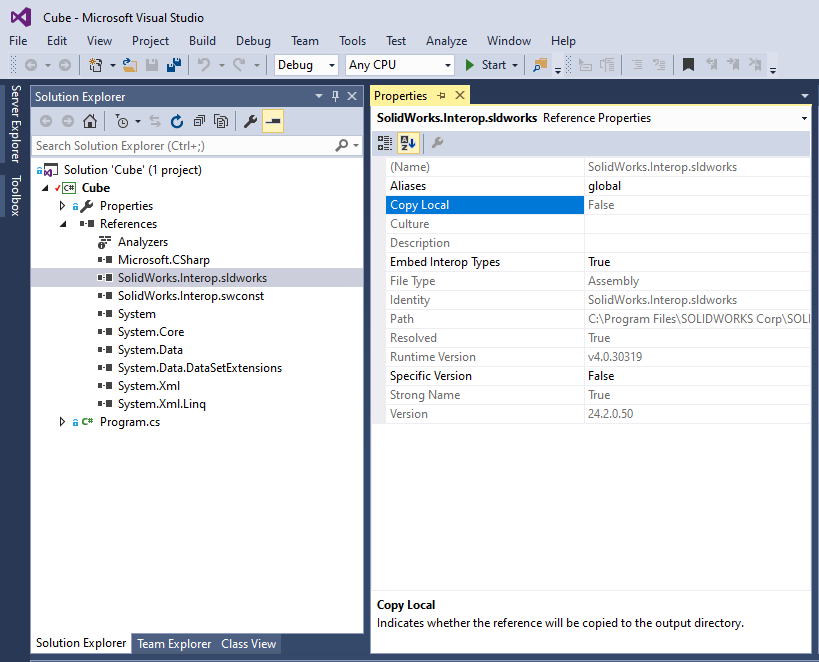Switch to the Team Explorer tab
819x662 pixels.
(174, 644)
